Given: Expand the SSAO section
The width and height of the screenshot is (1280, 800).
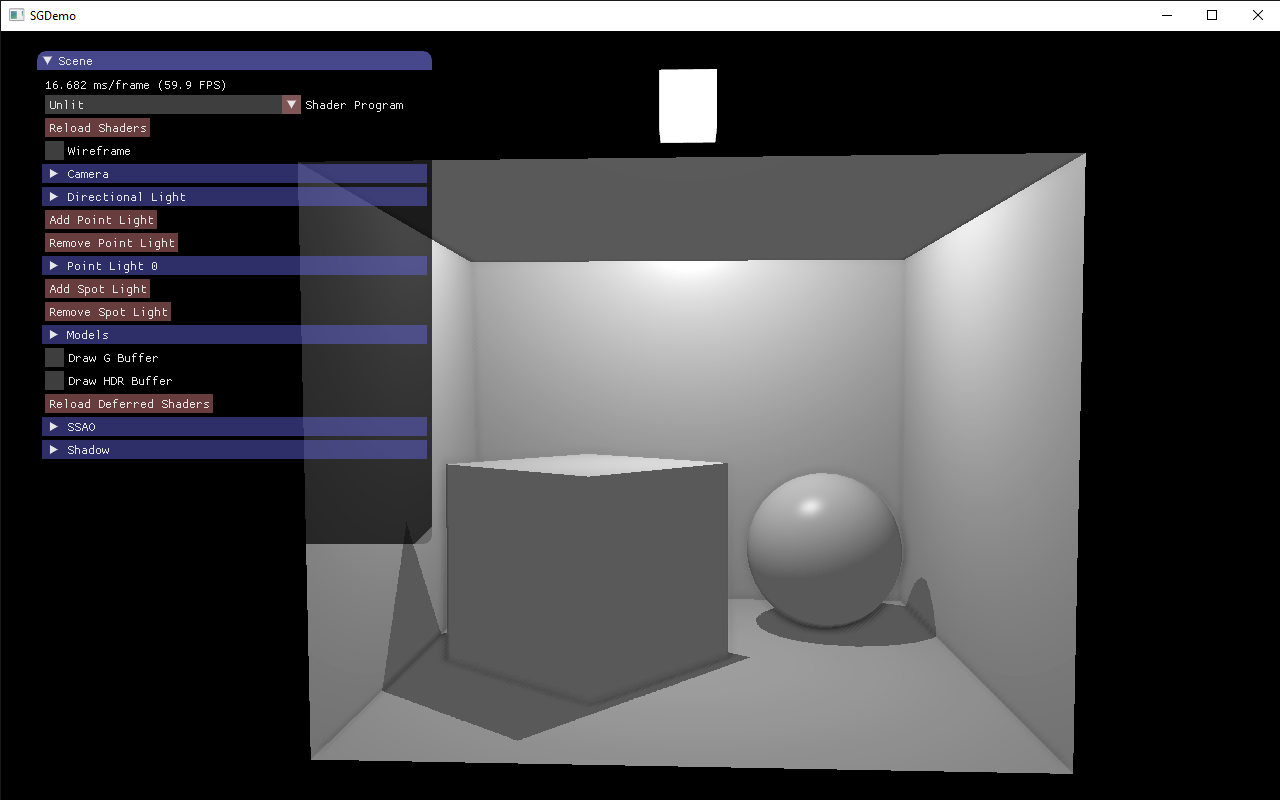Looking at the screenshot, I should pos(234,427).
